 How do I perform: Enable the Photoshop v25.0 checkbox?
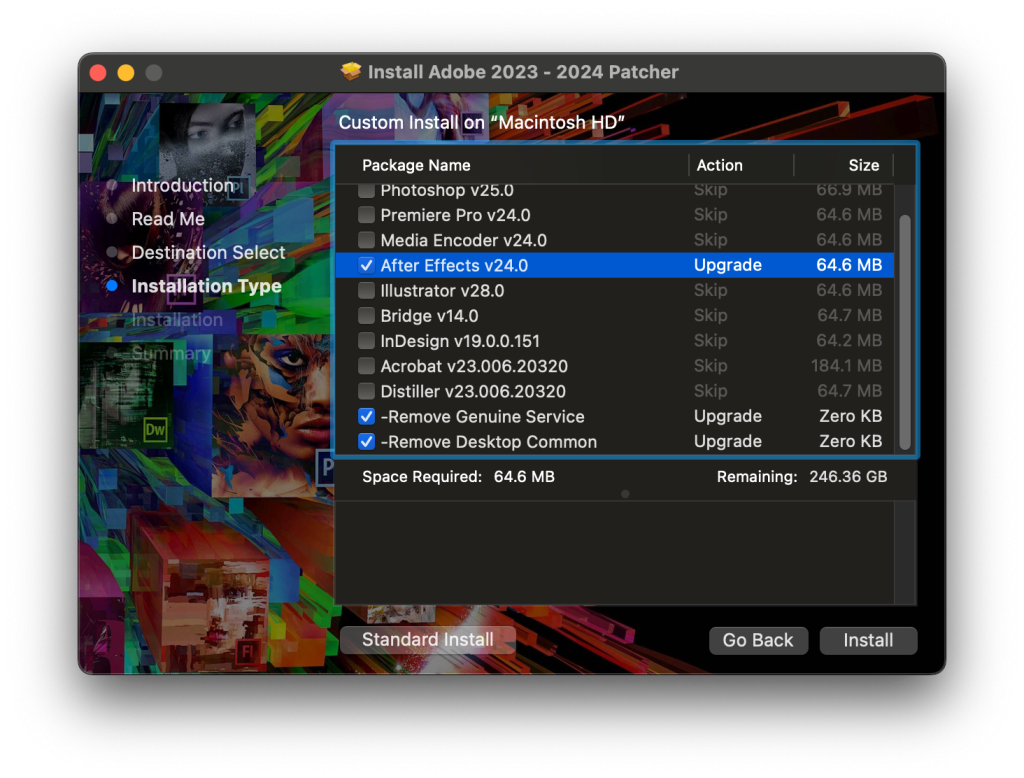point(366,189)
